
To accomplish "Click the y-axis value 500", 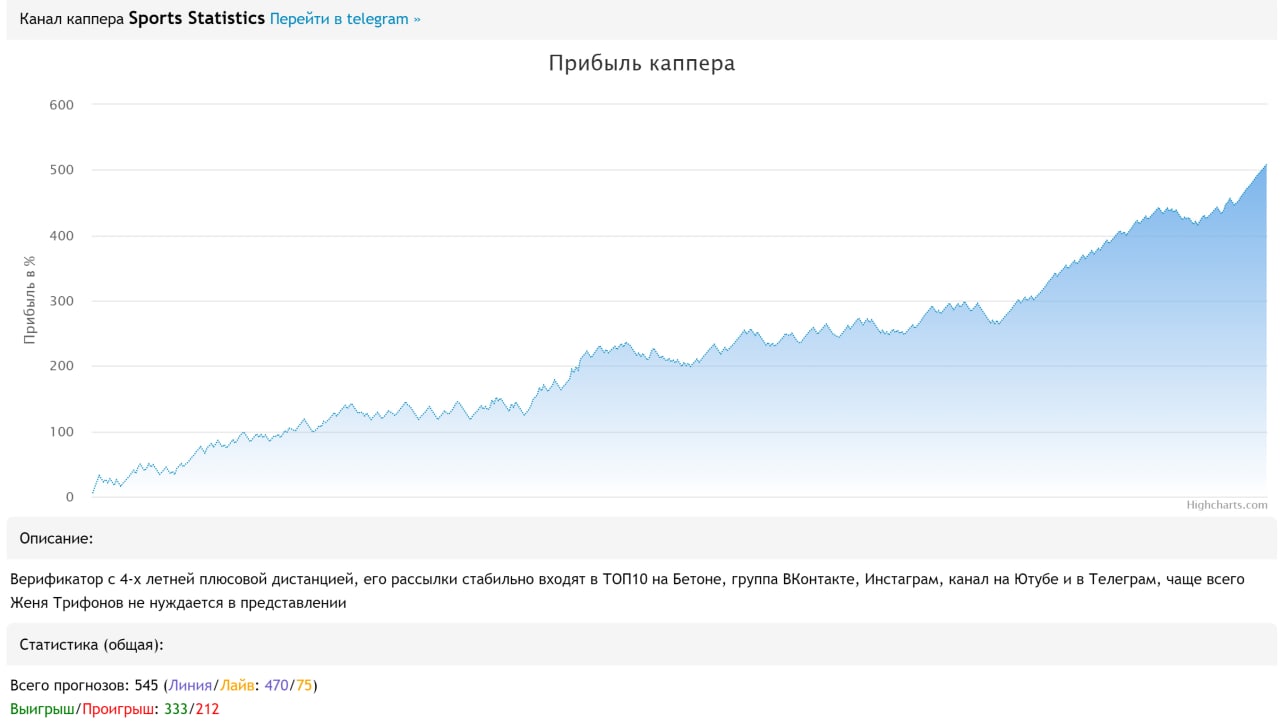I will pos(62,170).
